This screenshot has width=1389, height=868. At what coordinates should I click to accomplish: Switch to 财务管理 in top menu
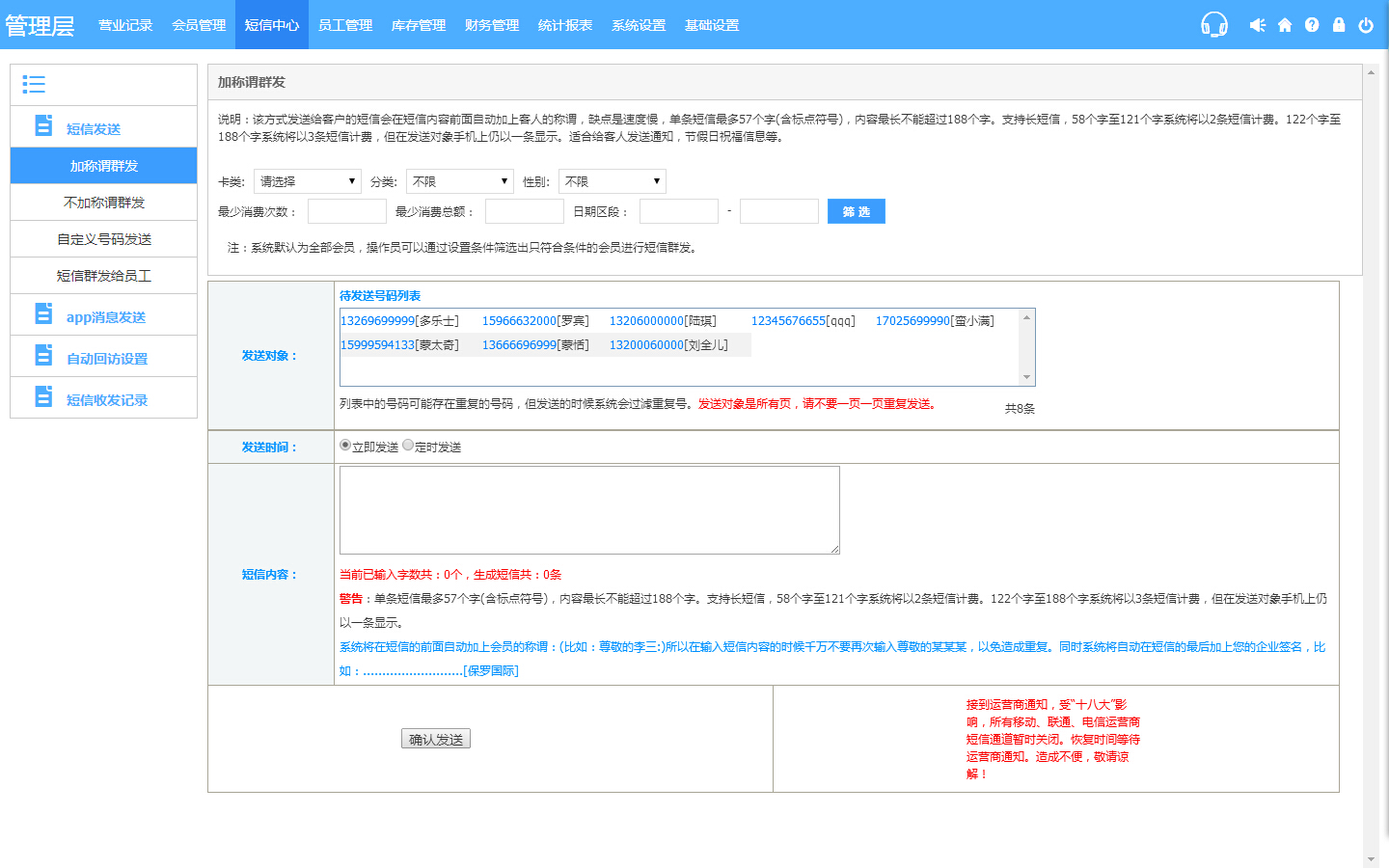(492, 25)
